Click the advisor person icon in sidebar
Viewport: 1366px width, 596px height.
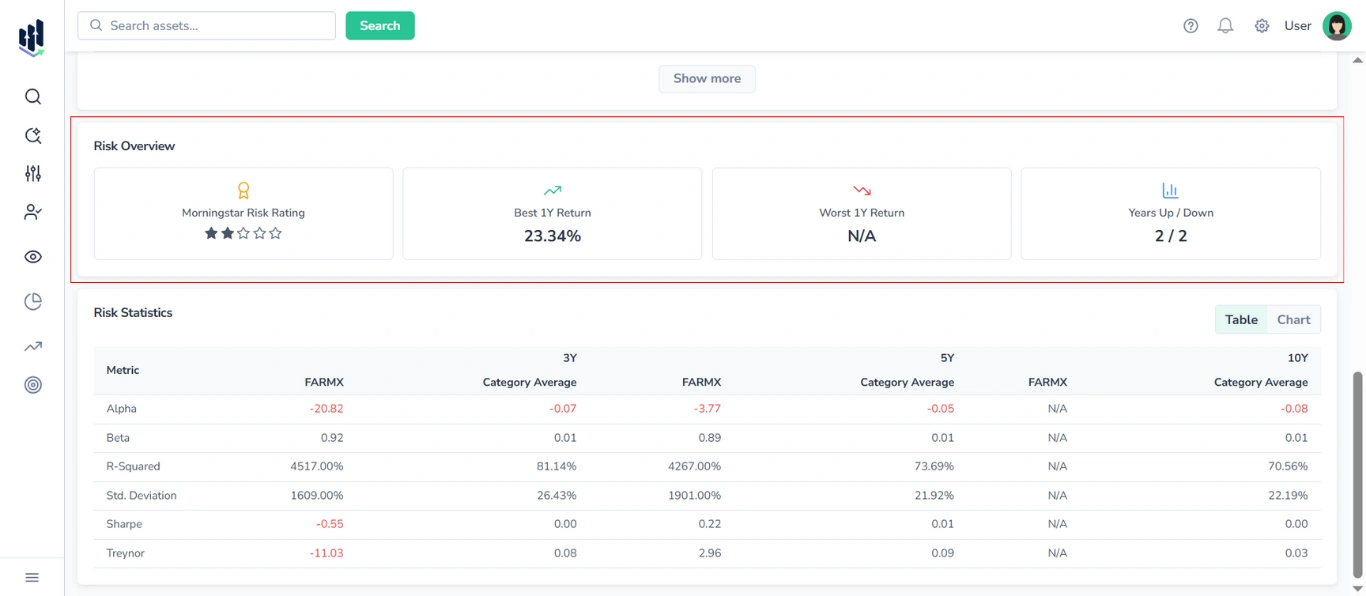32,212
